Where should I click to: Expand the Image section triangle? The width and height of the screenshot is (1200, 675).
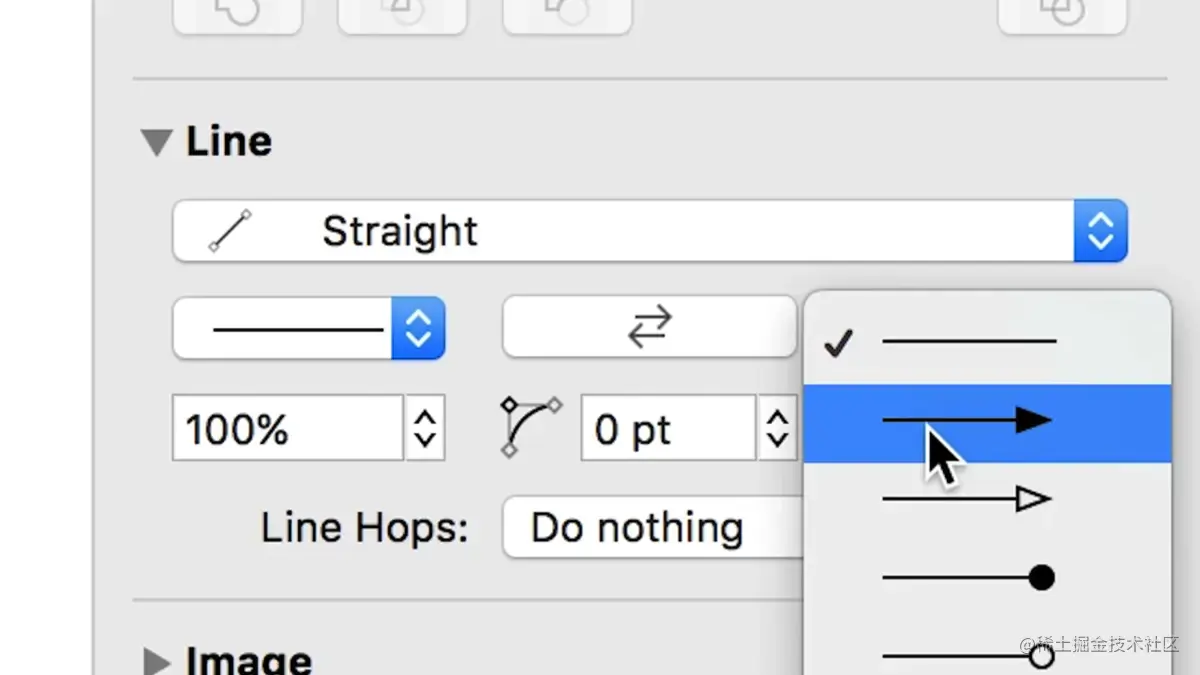coord(157,660)
